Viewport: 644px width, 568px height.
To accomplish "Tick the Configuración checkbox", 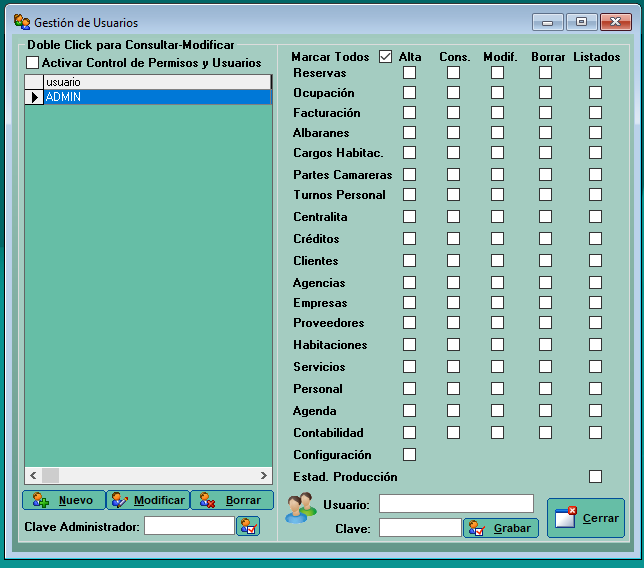I will click(409, 455).
